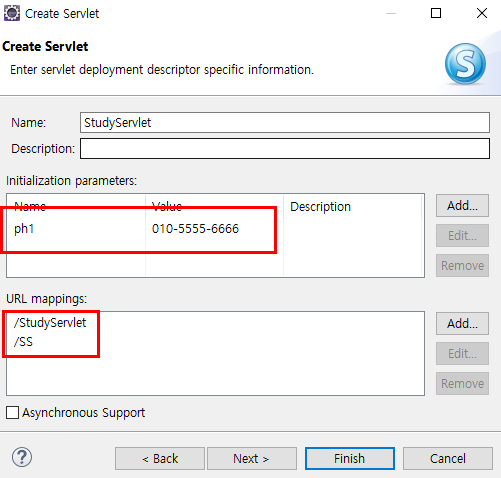Click Edit for URL mappings
The height and width of the screenshot is (478, 501).
tap(462, 354)
